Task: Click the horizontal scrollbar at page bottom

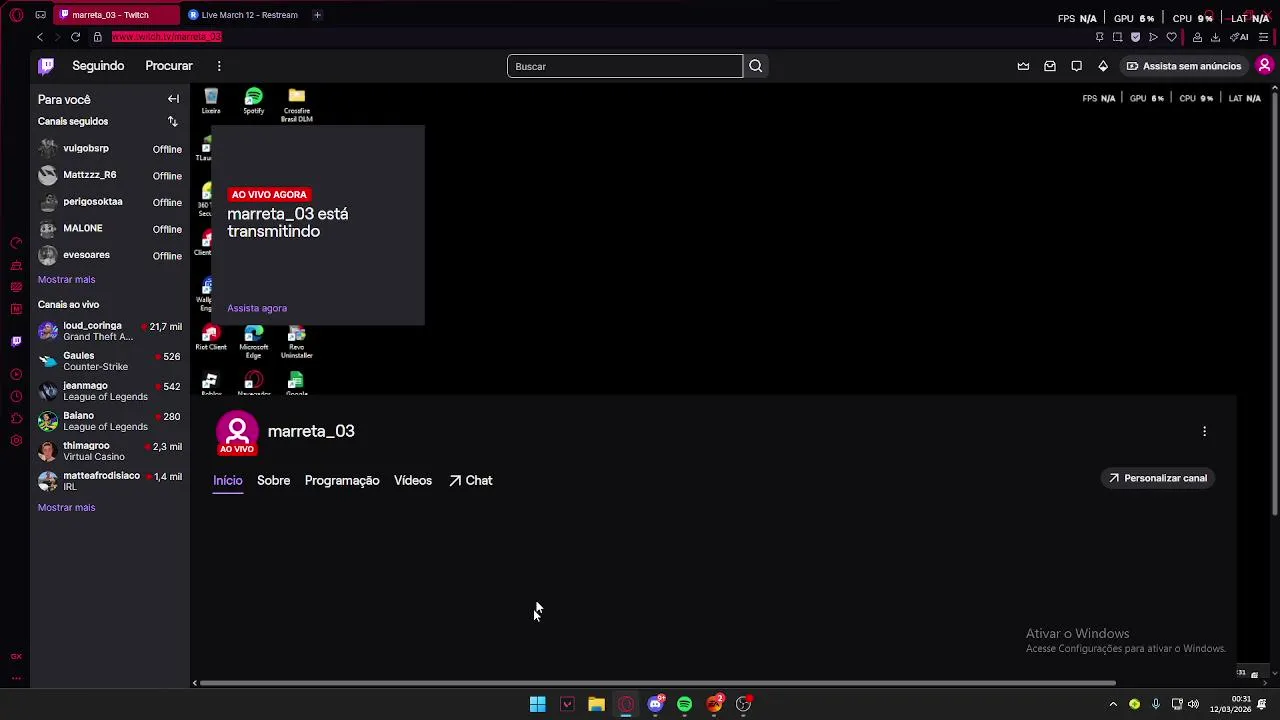Action: click(658, 683)
